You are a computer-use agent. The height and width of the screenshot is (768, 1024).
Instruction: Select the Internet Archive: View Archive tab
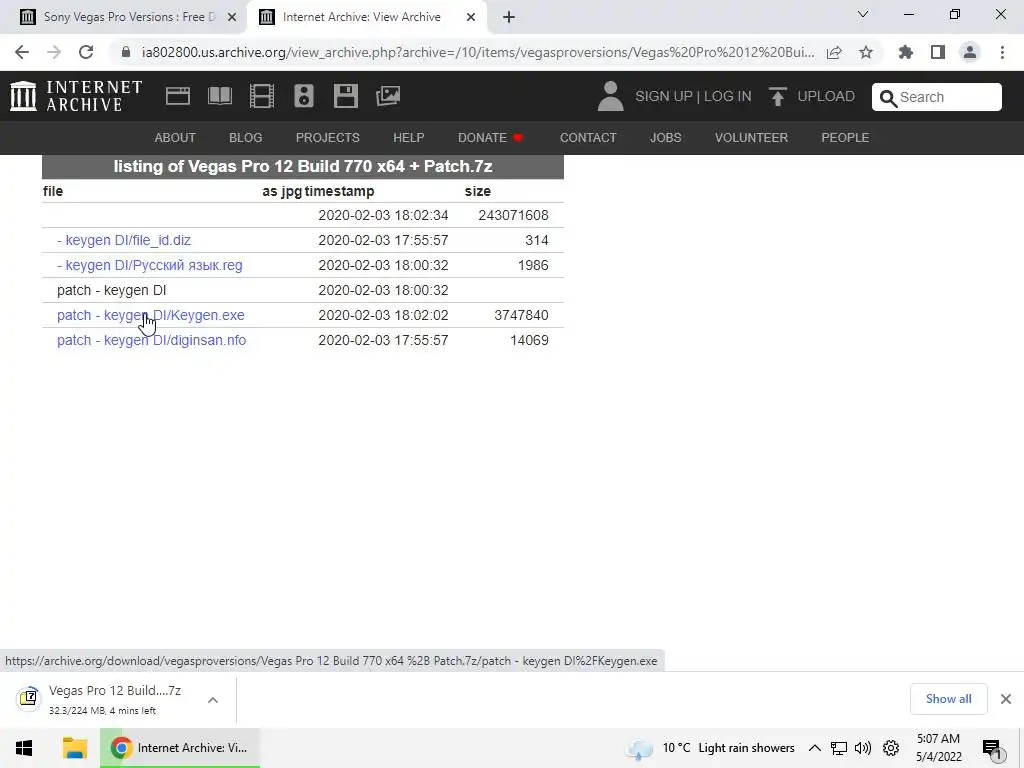[366, 17]
